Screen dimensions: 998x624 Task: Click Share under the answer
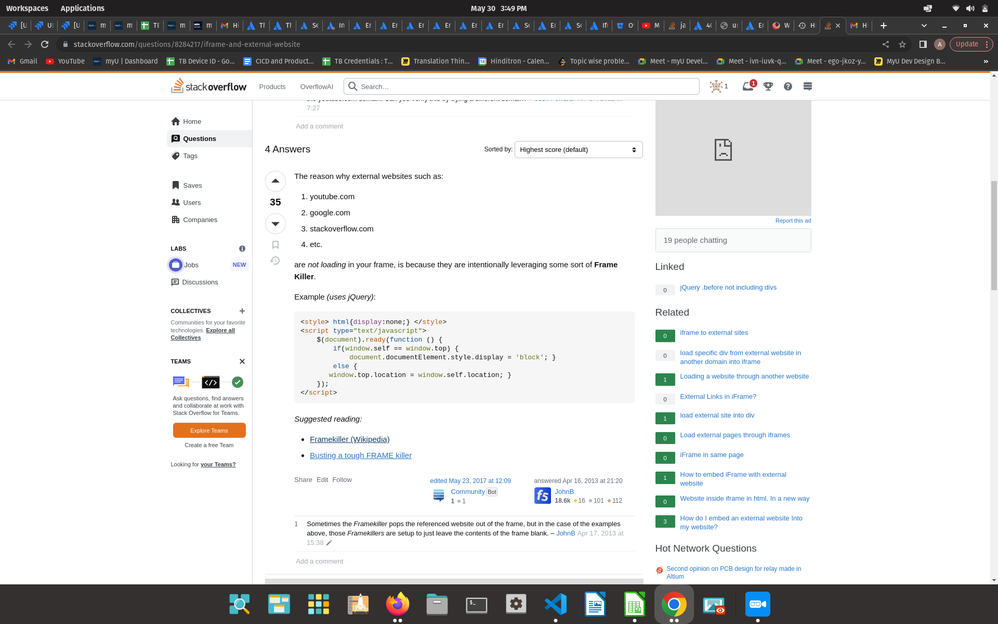(303, 479)
